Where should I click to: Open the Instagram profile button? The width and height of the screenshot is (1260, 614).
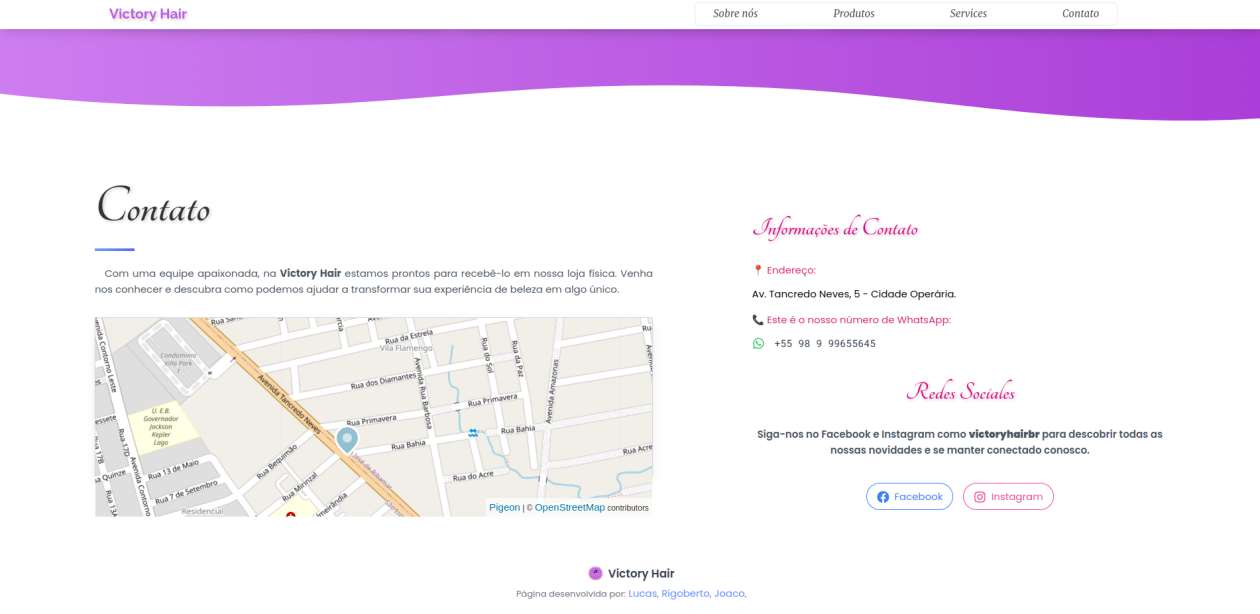pyautogui.click(x=1008, y=497)
